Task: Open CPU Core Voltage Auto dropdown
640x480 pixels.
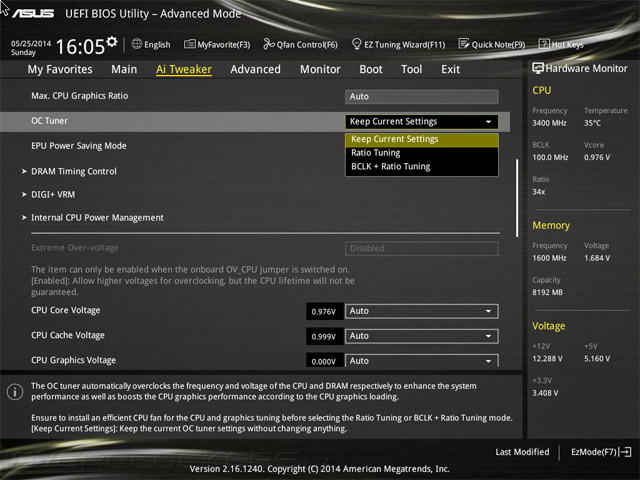Action: click(x=422, y=311)
